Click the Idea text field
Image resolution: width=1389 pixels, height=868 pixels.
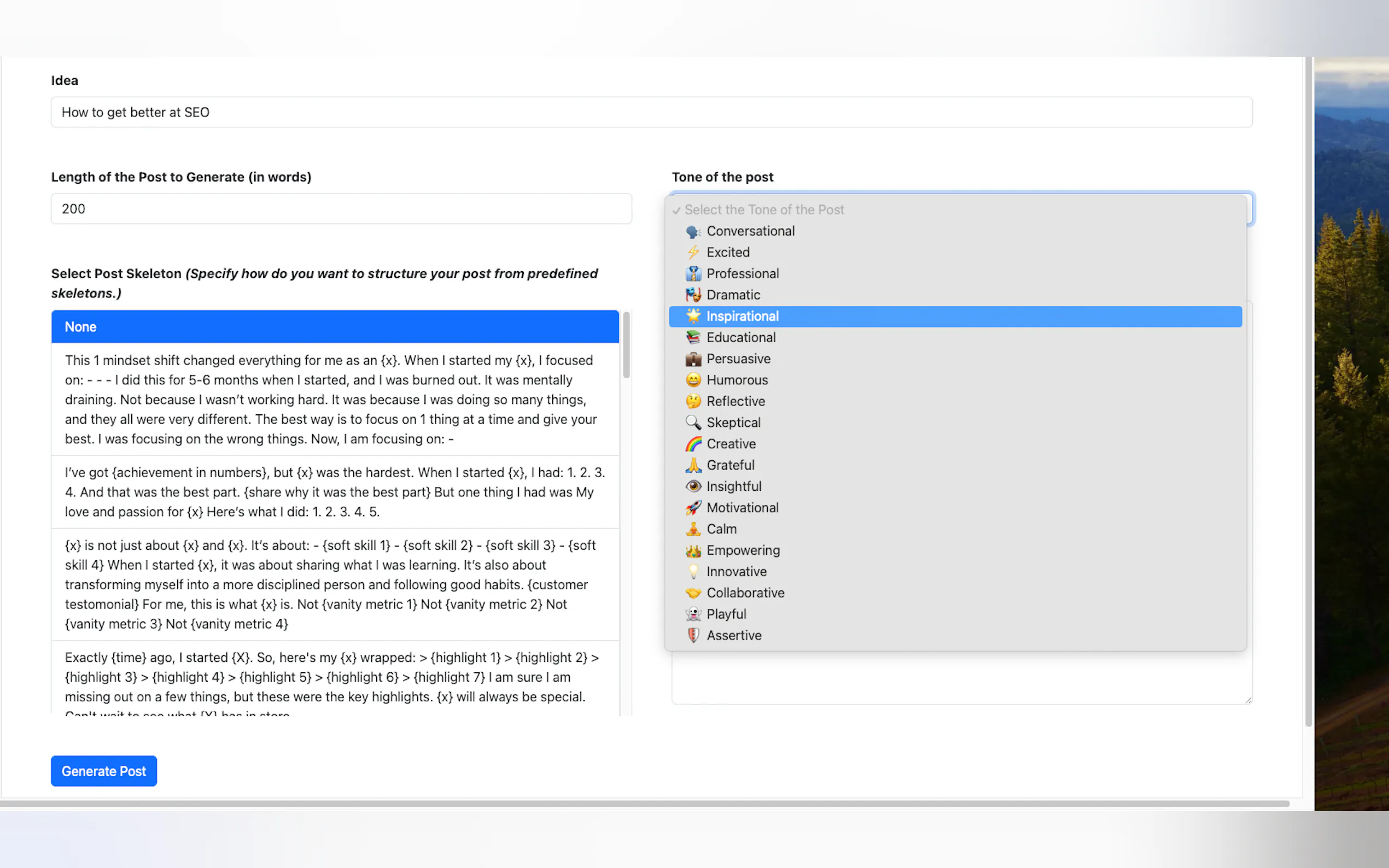click(651, 113)
